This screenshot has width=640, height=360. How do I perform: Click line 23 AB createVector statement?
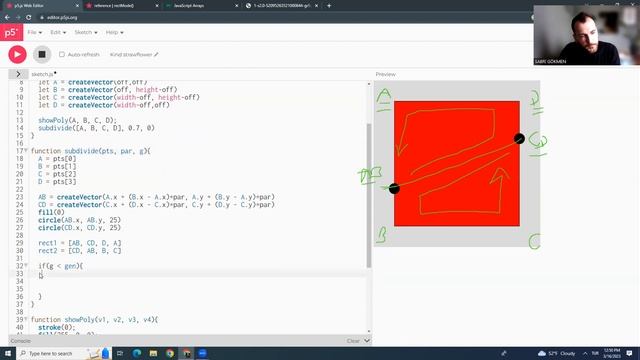point(156,197)
